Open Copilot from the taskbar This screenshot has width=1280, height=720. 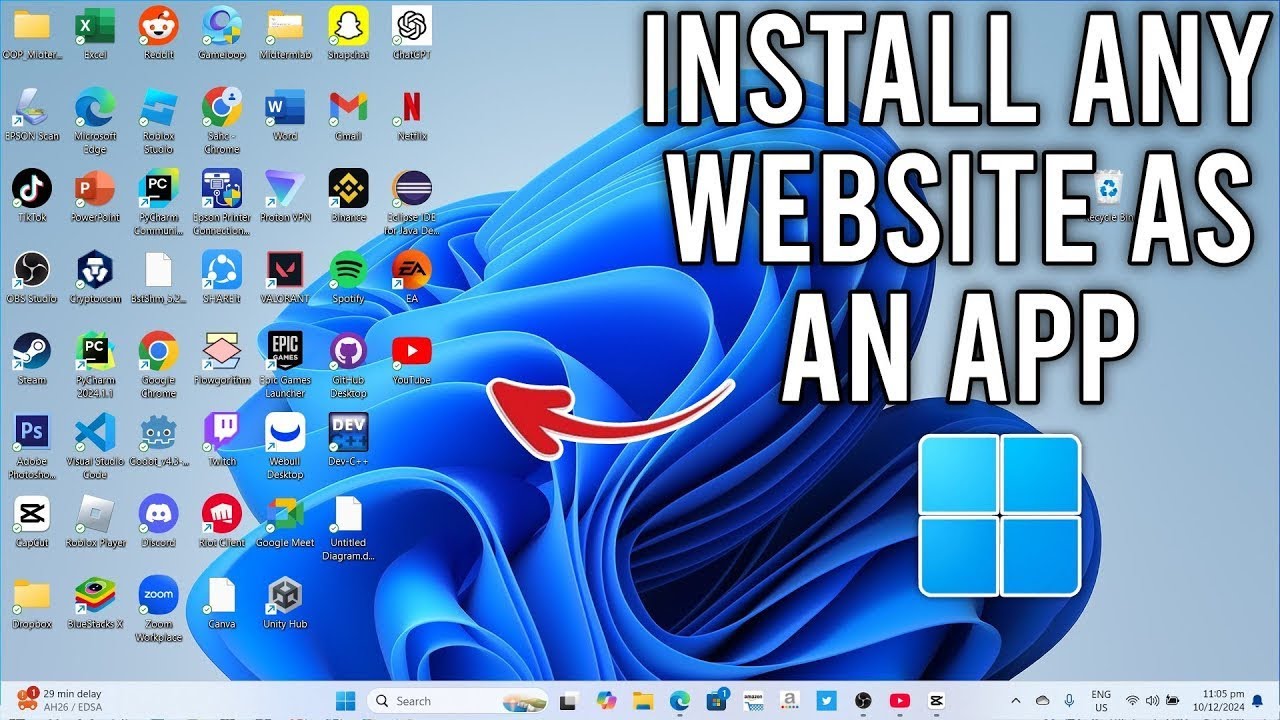pos(606,701)
